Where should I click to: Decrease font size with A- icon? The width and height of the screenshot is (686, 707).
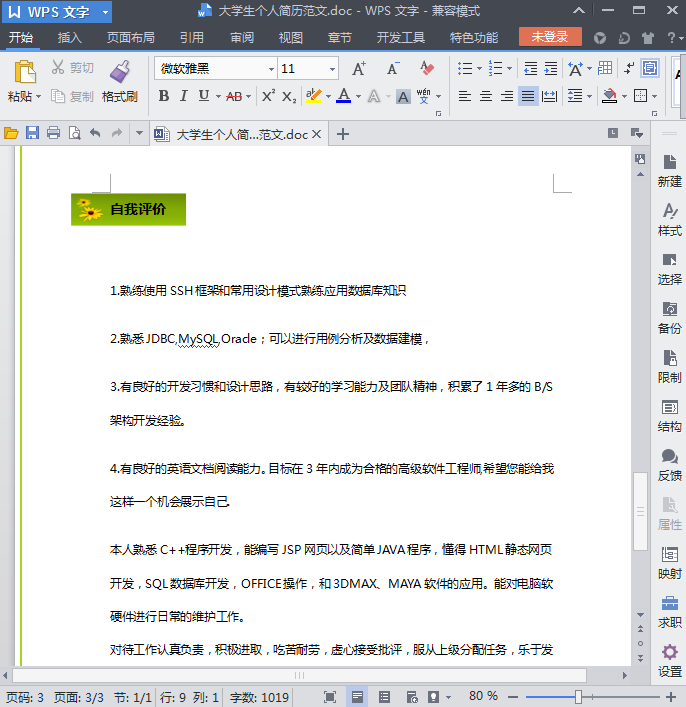pos(393,69)
